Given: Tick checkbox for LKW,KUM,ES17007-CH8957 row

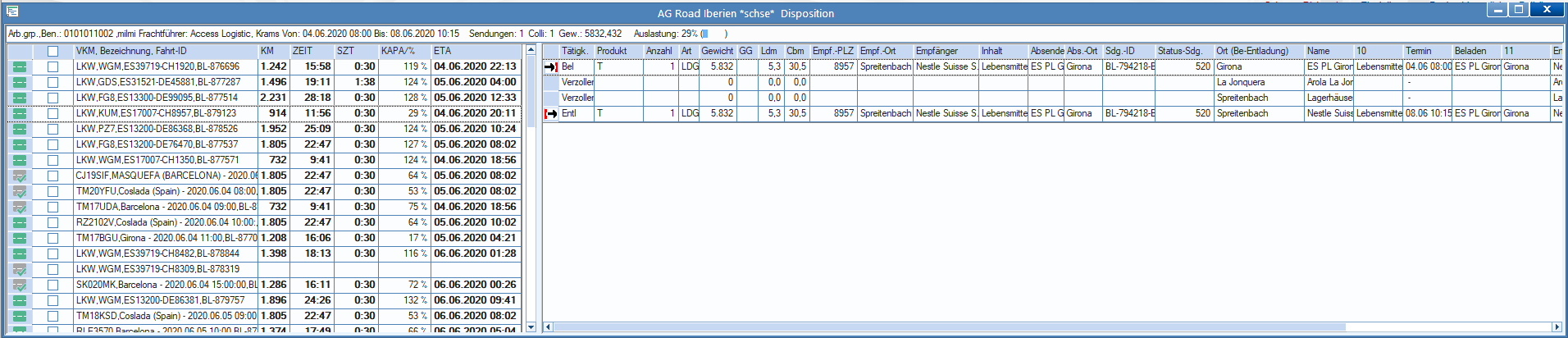Looking at the screenshot, I should pos(52,113).
